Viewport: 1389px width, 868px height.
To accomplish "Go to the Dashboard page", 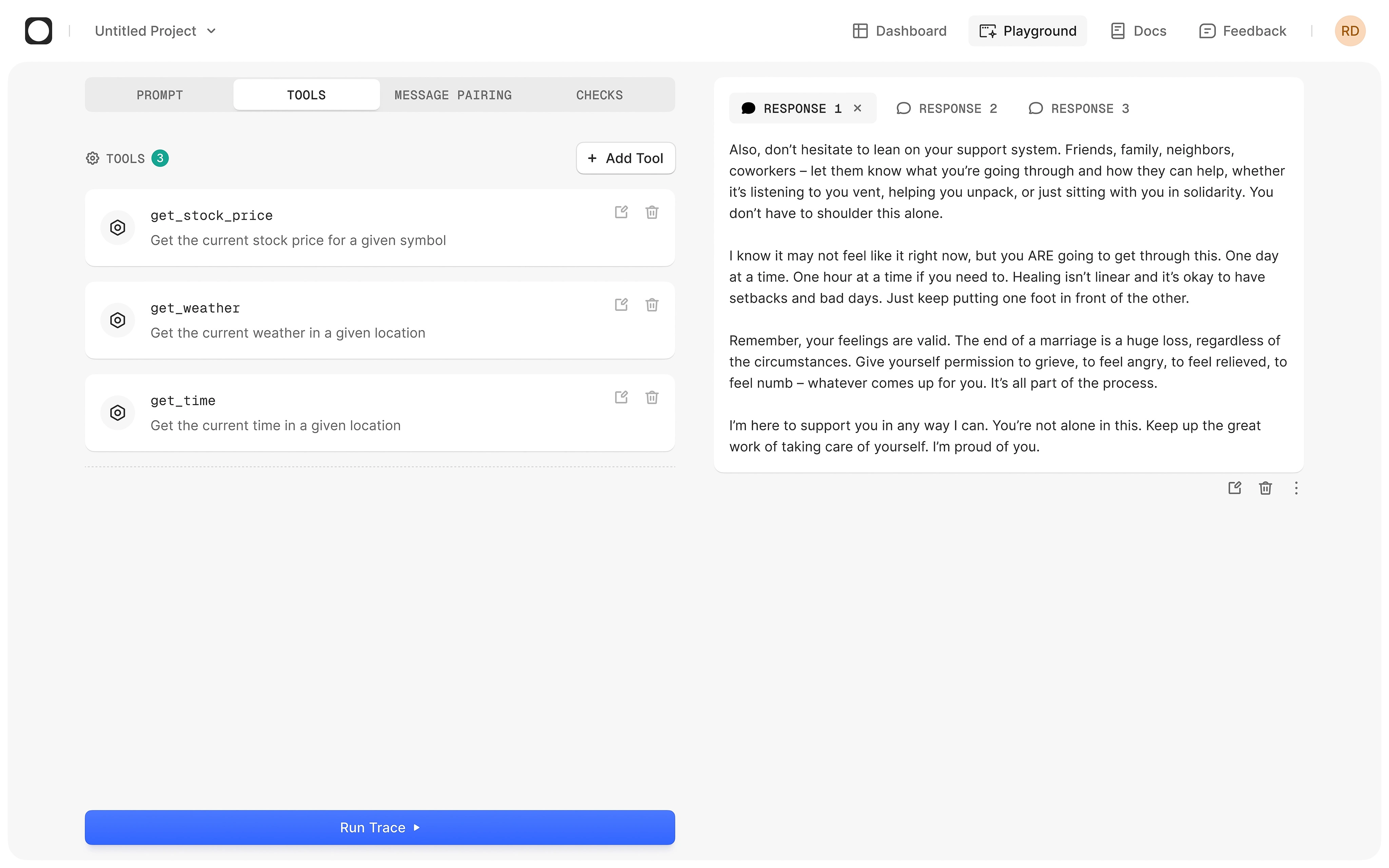I will click(x=899, y=31).
